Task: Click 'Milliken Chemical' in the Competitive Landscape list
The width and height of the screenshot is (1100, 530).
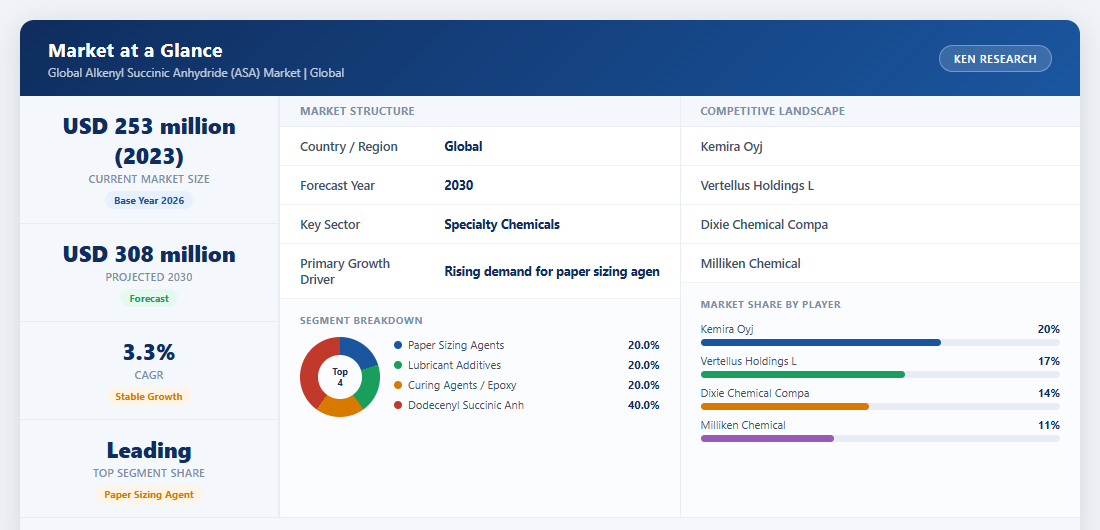Action: click(x=751, y=264)
